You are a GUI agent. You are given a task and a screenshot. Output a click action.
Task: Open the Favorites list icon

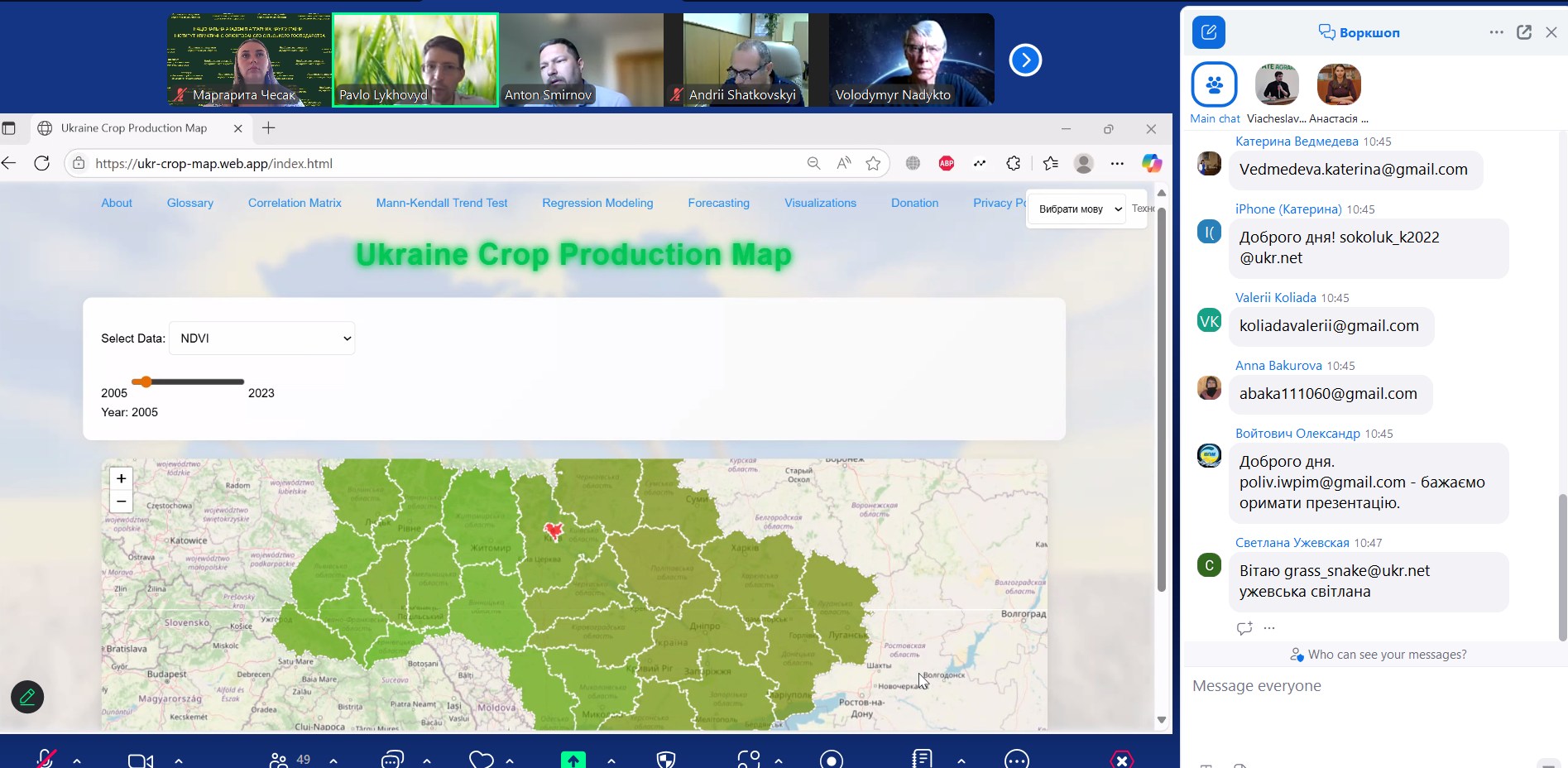[1051, 163]
